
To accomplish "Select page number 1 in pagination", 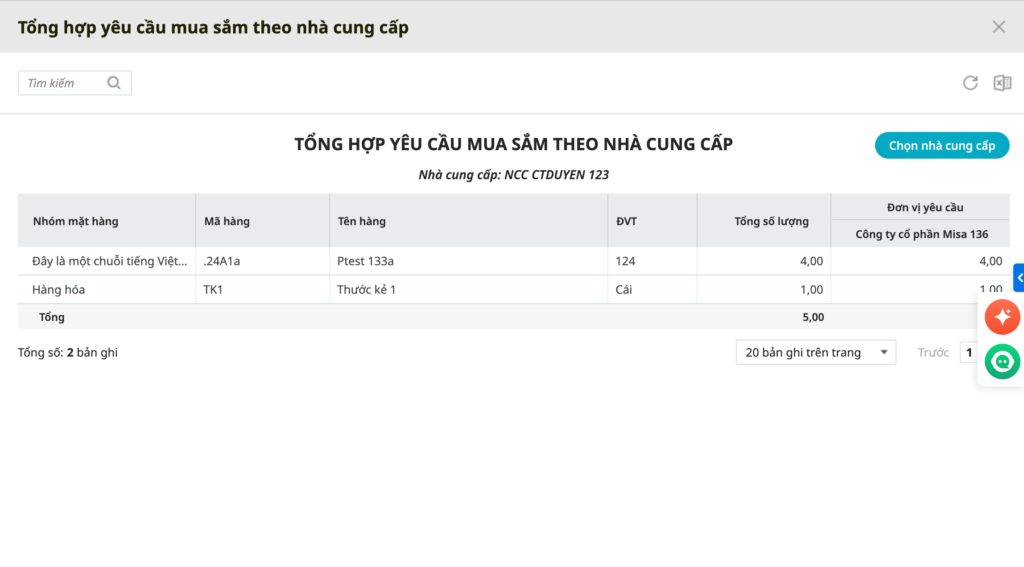I will [x=969, y=352].
